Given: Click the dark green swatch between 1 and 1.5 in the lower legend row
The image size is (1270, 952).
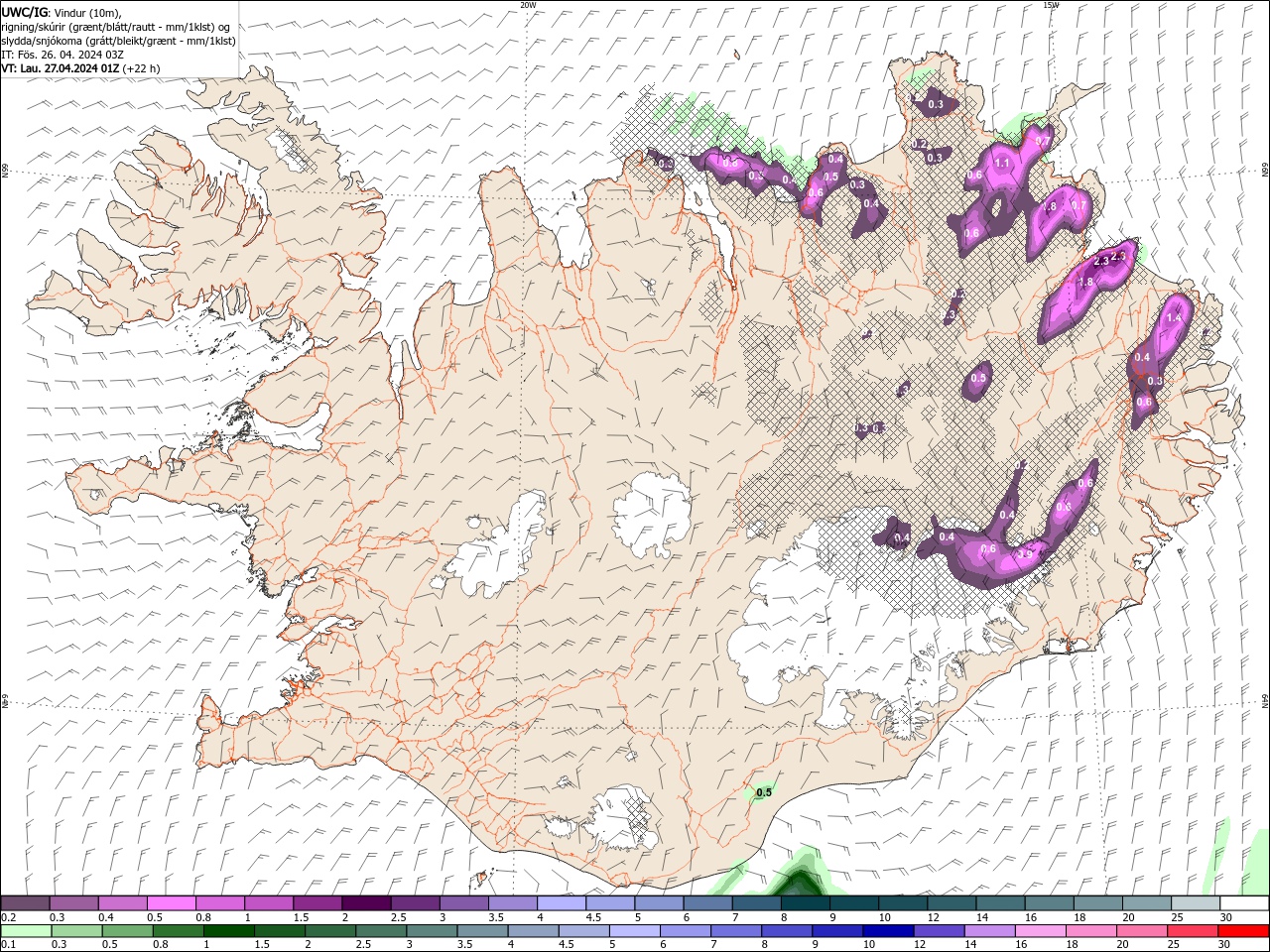Looking at the screenshot, I should click(230, 931).
